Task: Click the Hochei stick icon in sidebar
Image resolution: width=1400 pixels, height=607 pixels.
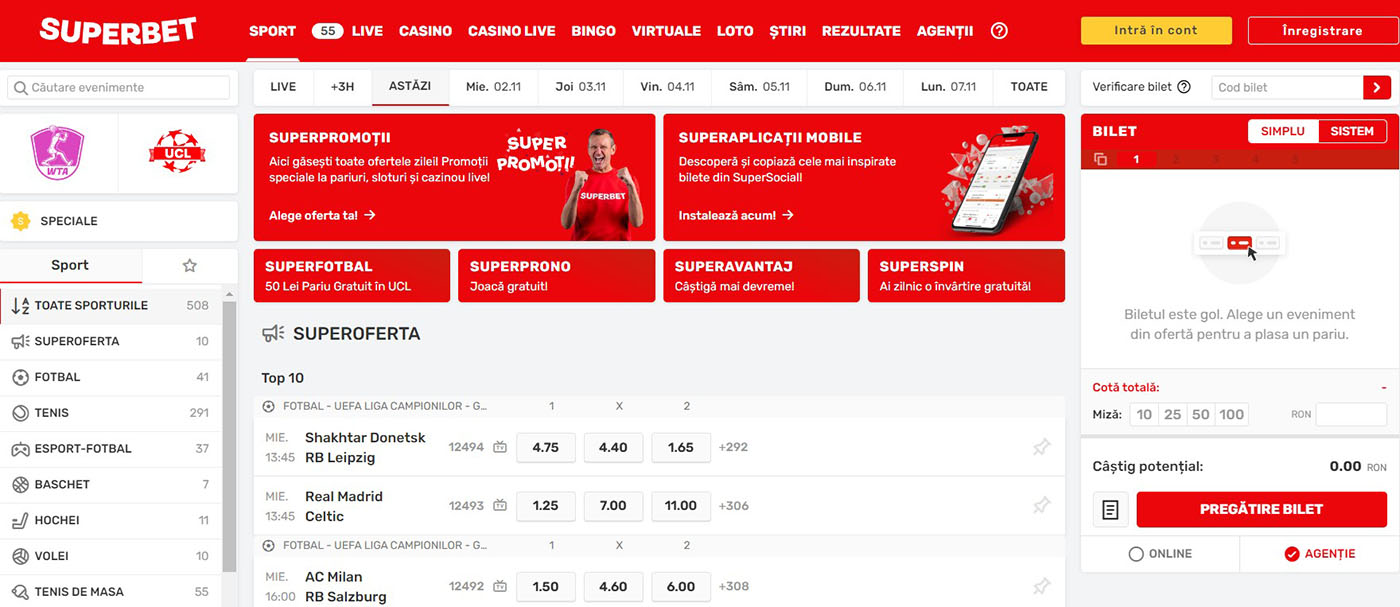Action: pyautogui.click(x=20, y=521)
